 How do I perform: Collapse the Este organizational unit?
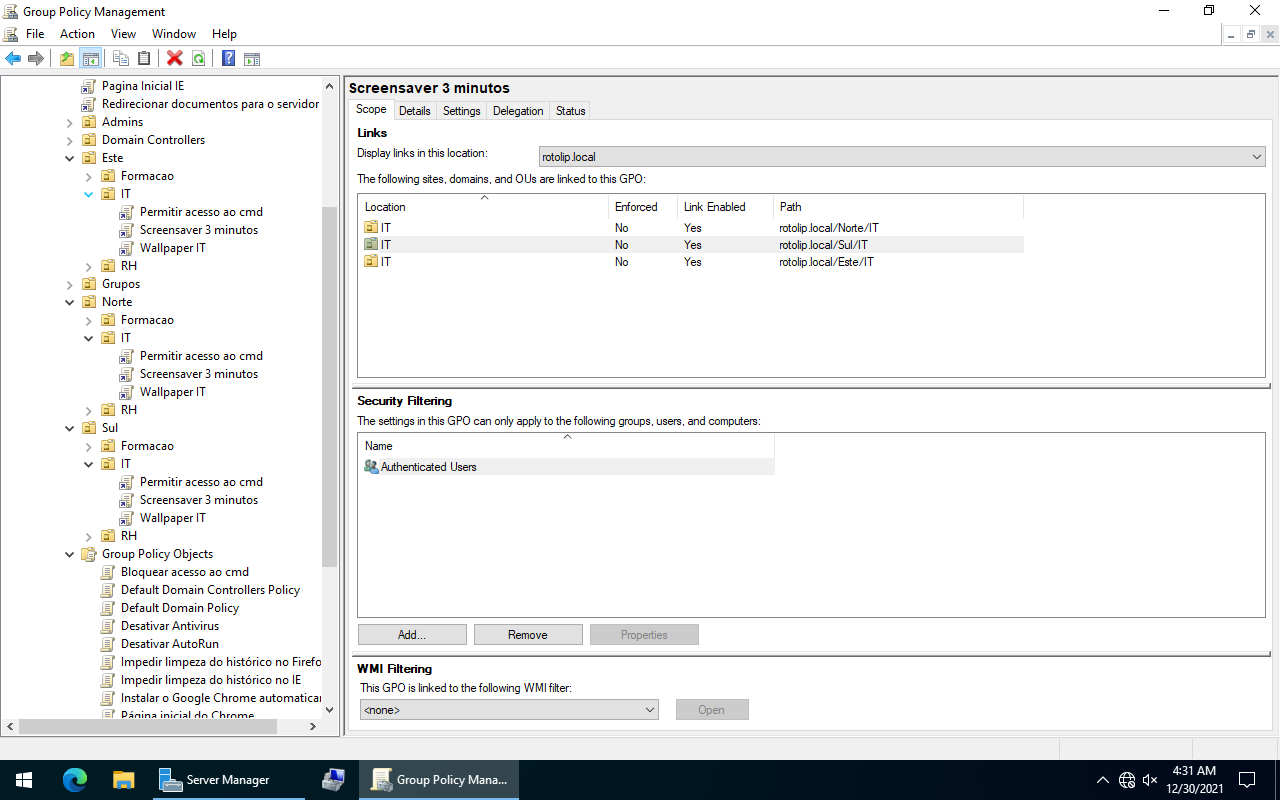click(70, 158)
